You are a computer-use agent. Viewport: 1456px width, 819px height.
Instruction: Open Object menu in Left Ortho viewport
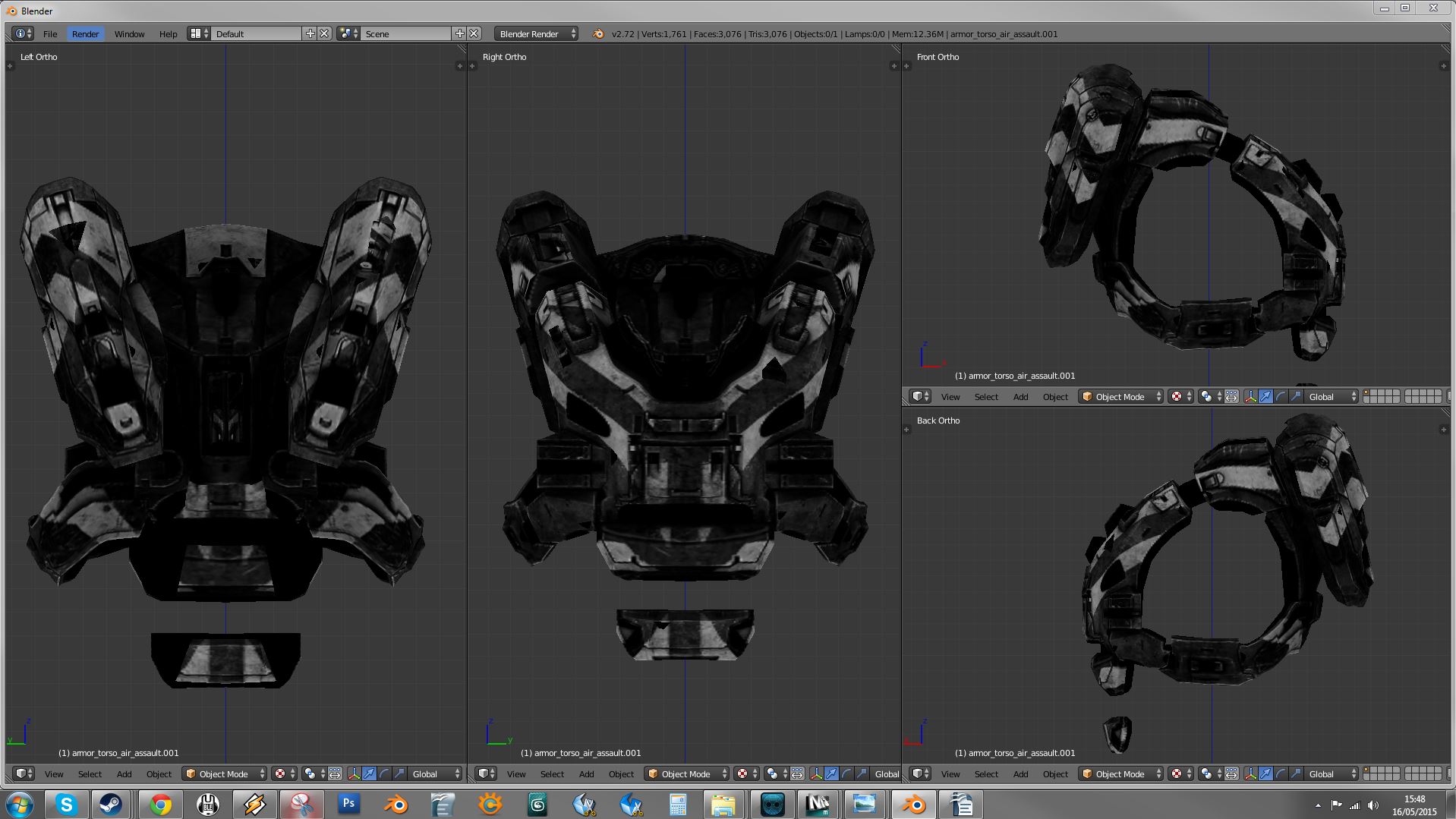point(159,773)
